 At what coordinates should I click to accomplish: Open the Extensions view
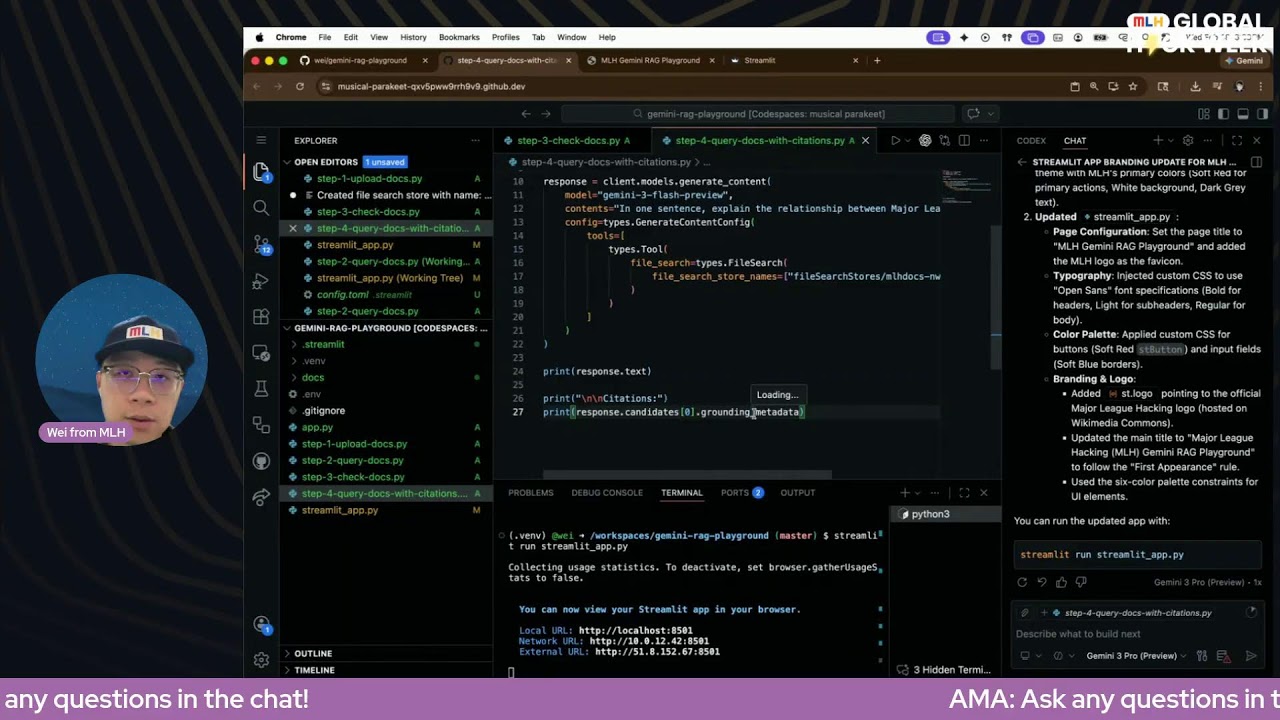coord(261,317)
